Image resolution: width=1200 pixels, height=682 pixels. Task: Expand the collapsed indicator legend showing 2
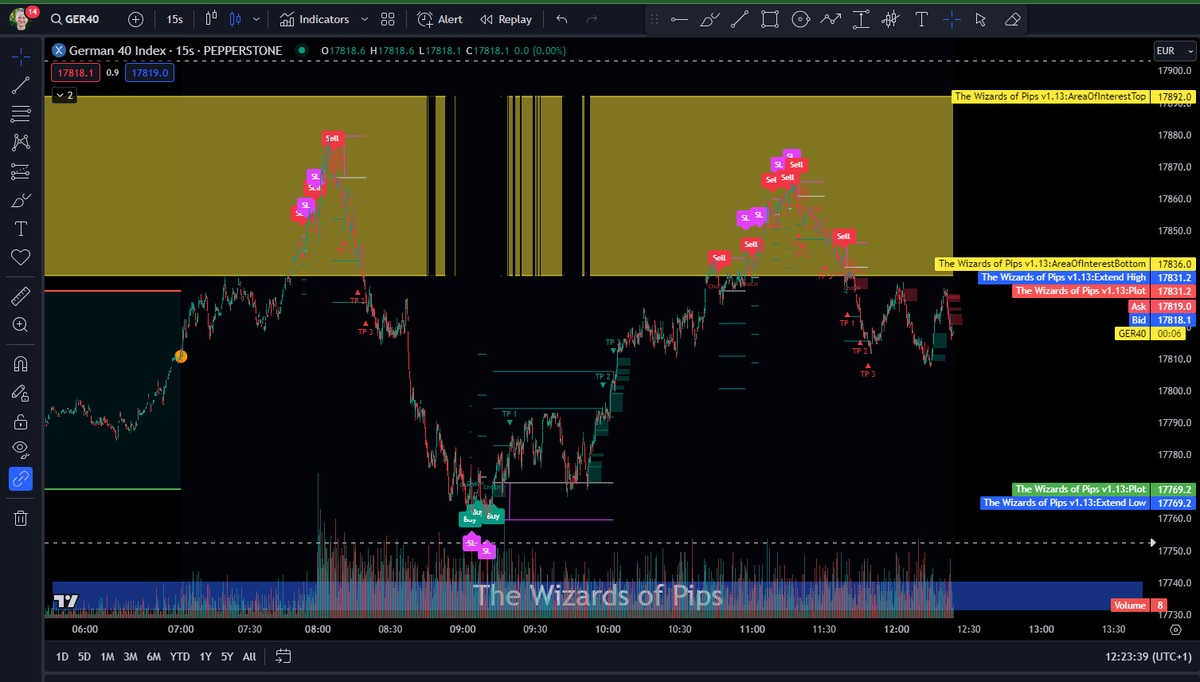click(x=64, y=95)
